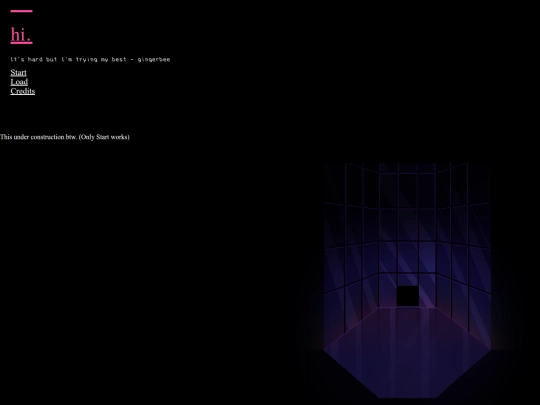Click the black square in the purple room image

point(408,296)
